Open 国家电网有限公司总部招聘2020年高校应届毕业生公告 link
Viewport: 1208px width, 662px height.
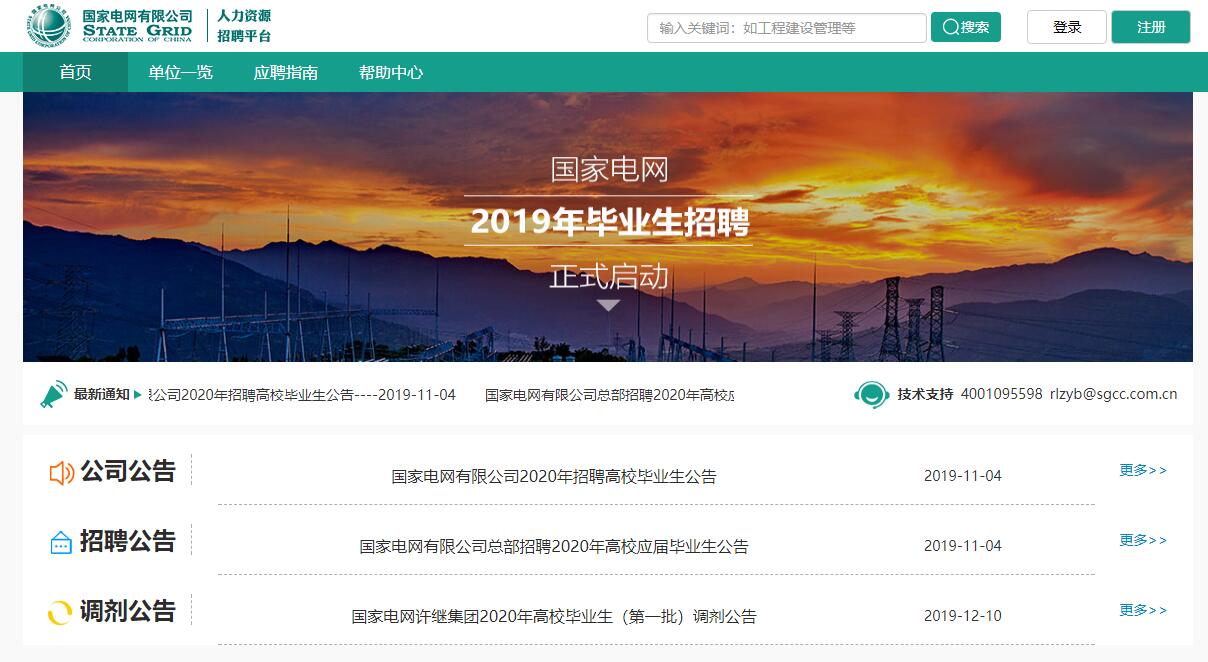[554, 547]
